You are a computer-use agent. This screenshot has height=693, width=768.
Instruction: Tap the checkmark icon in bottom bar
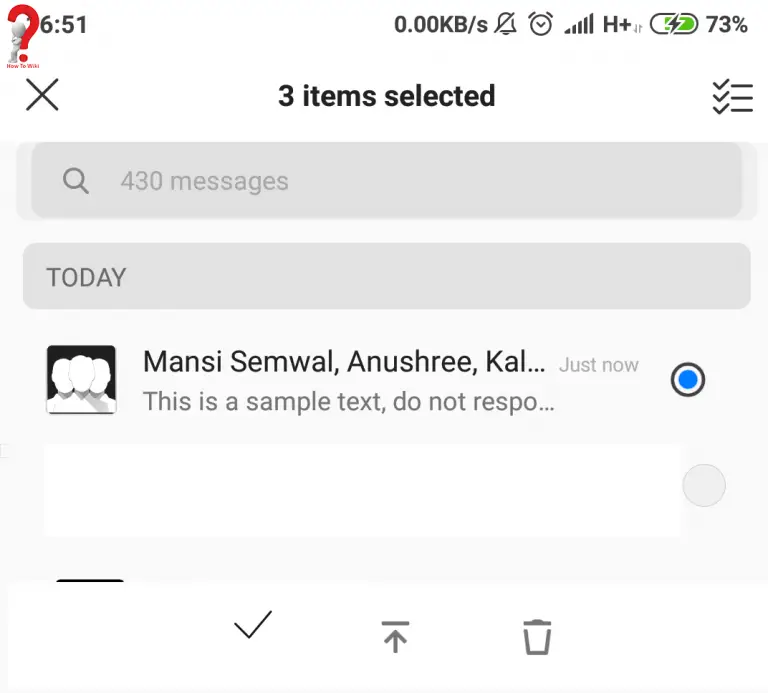click(253, 626)
